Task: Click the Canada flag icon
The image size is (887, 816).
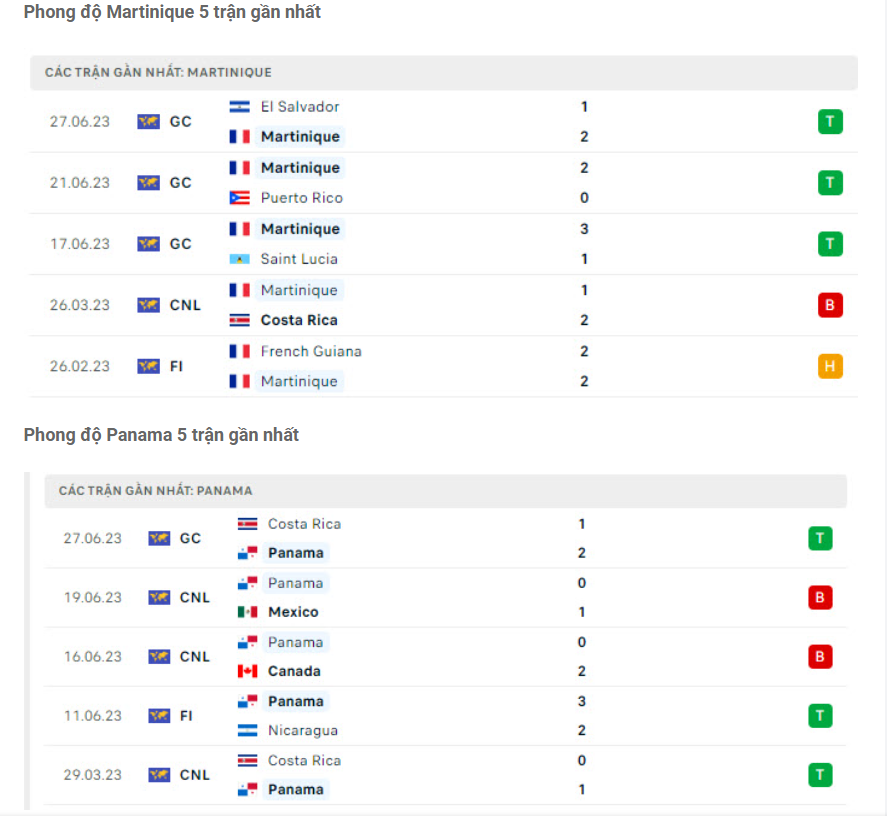Action: 247,671
